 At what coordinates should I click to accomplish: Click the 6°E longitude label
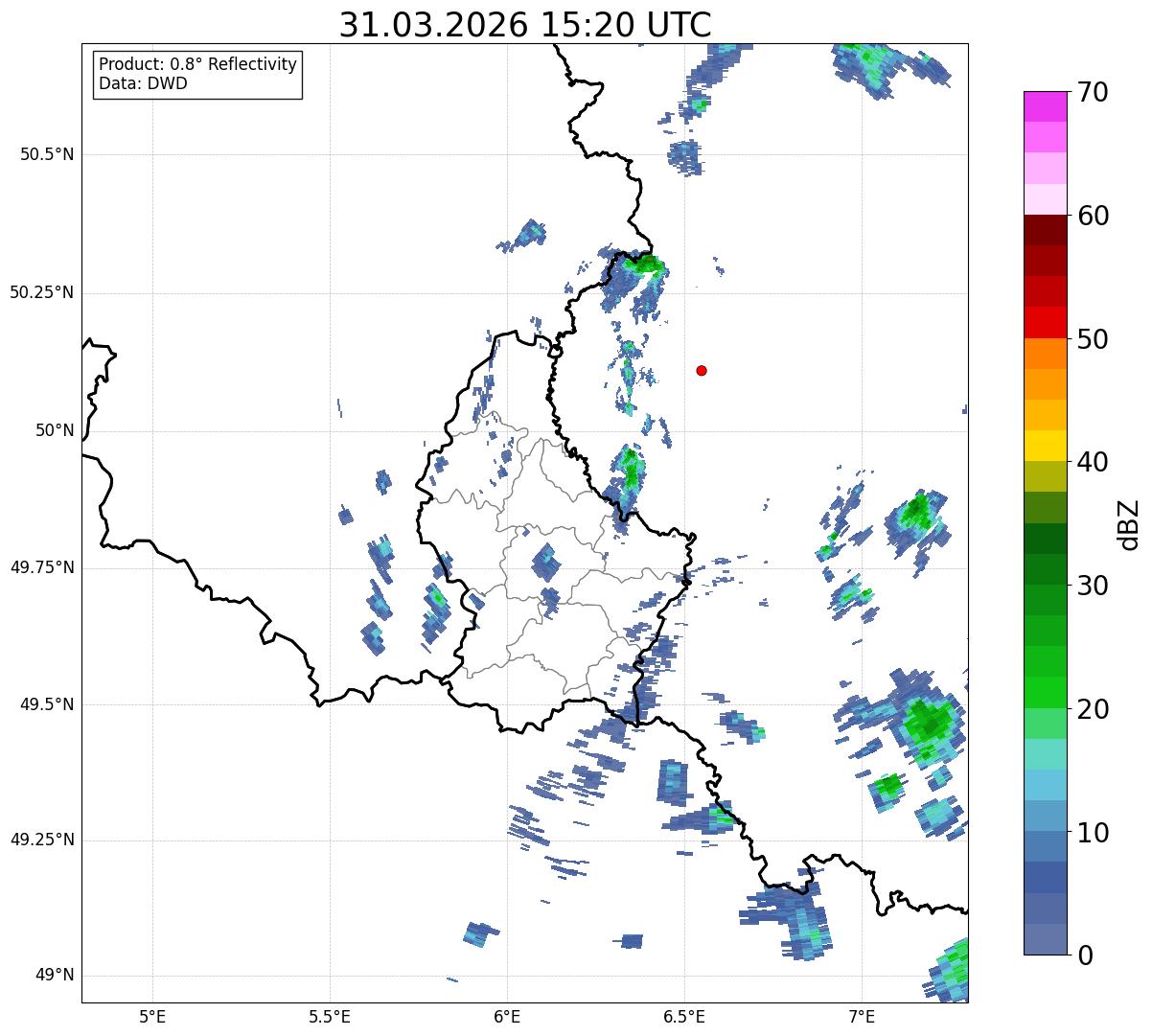coord(507,1016)
